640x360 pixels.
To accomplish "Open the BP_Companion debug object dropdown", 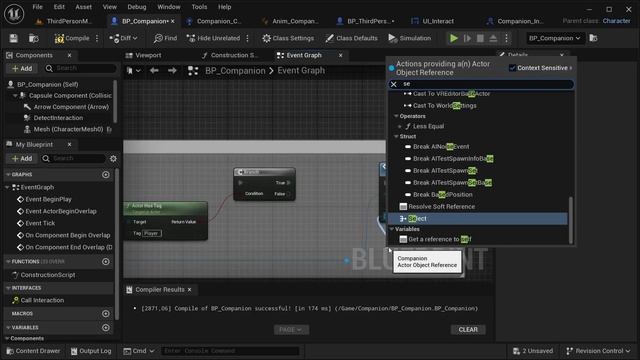I will click(x=554, y=38).
